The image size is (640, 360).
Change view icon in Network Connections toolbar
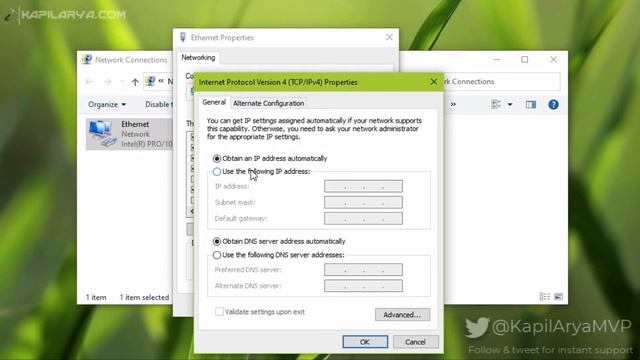pos(496,104)
